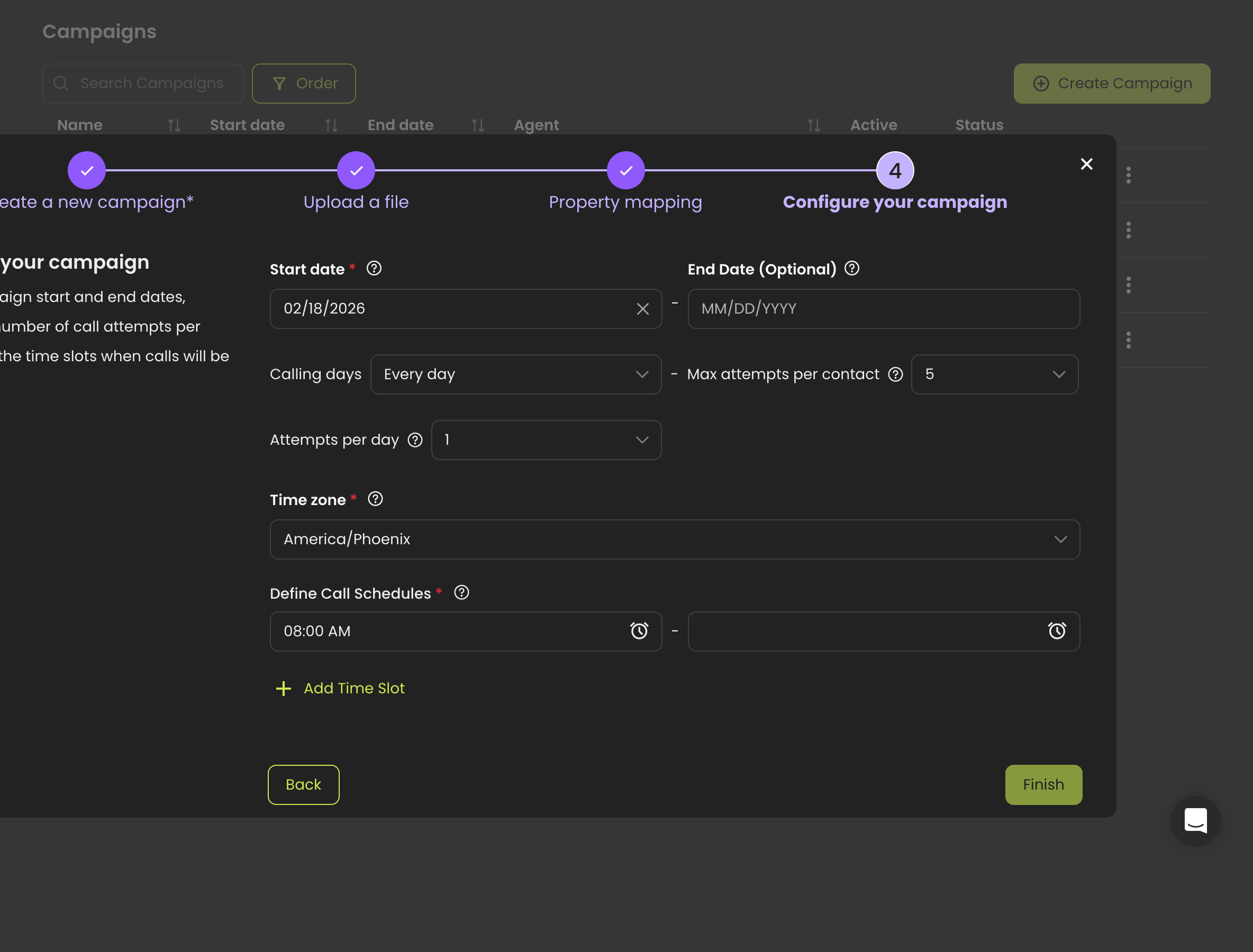Expand the Calling days dropdown
Viewport: 1253px width, 952px height.
click(x=515, y=374)
